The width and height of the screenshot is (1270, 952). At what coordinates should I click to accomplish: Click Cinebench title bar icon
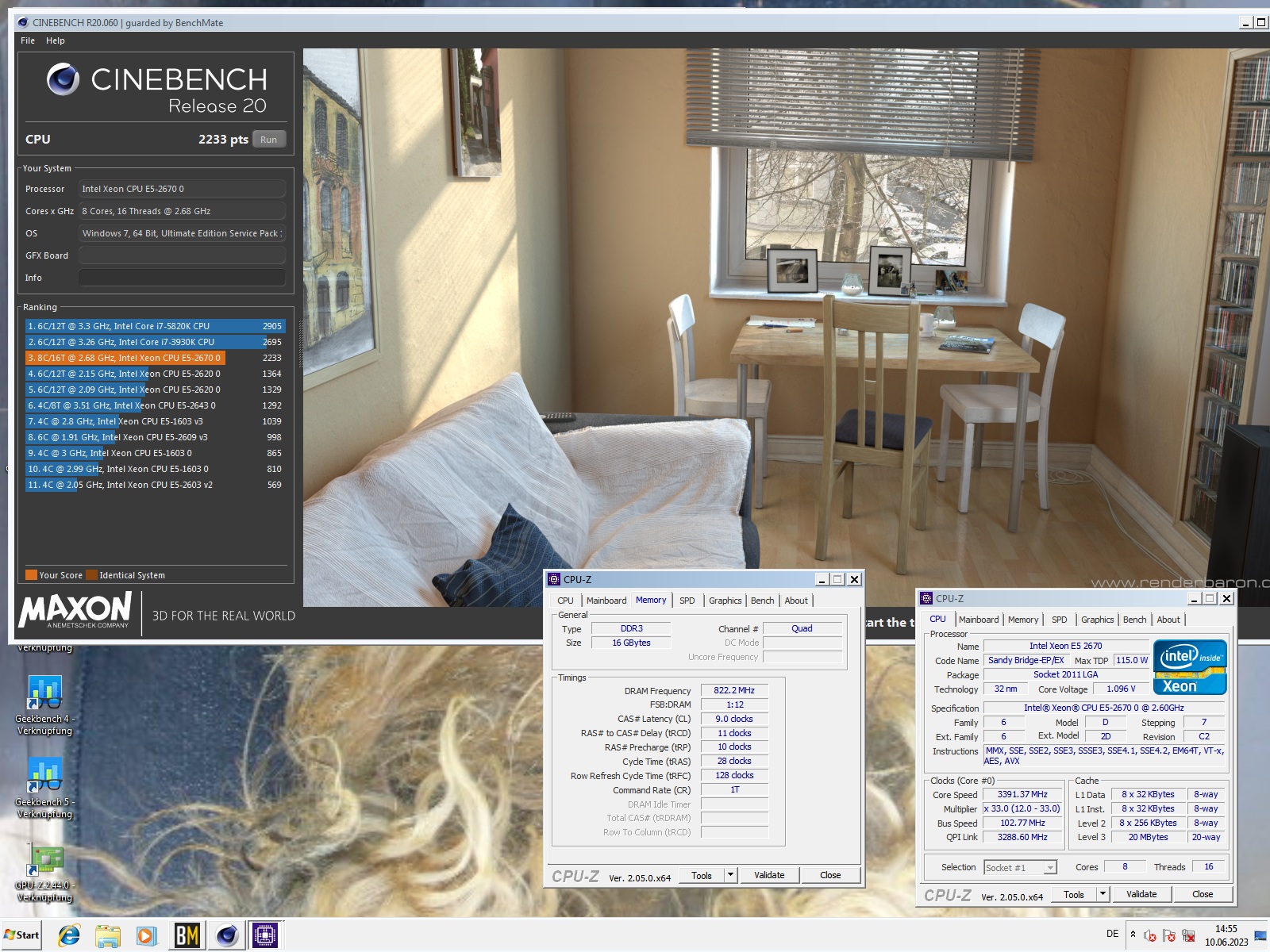[x=23, y=22]
